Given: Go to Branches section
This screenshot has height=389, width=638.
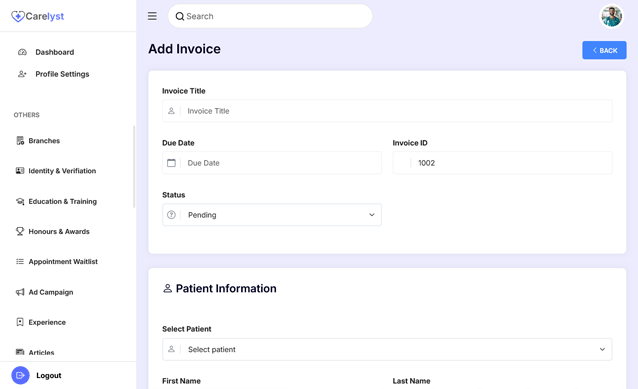Looking at the screenshot, I should click(44, 141).
